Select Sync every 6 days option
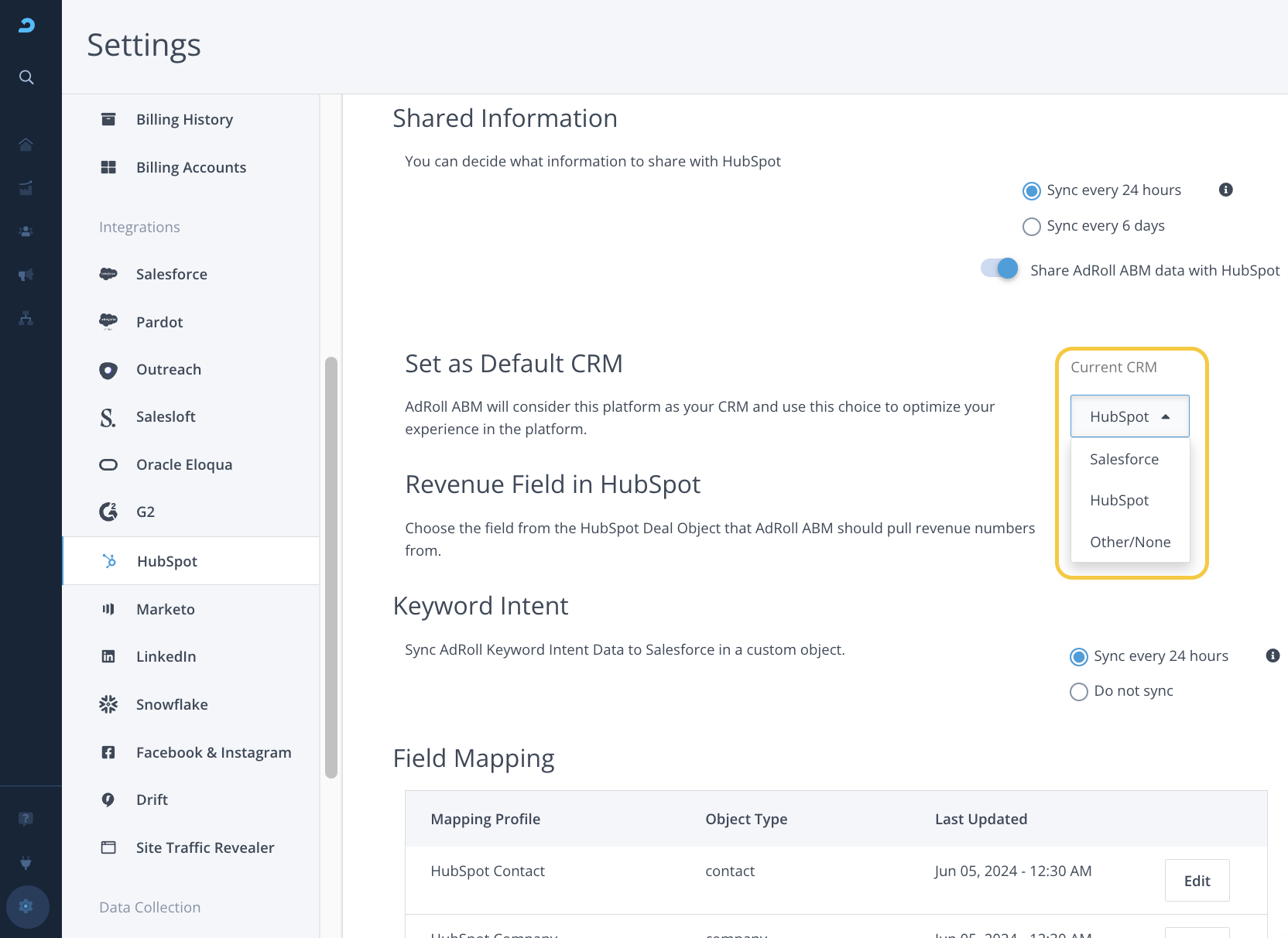1288x938 pixels. tap(1032, 226)
